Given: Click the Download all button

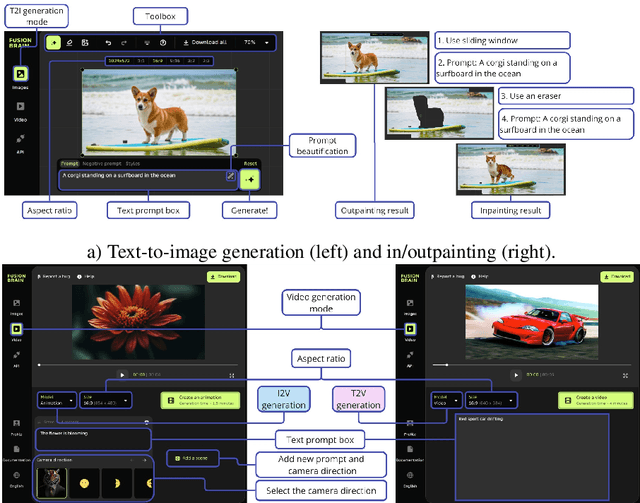Looking at the screenshot, I should click(207, 43).
